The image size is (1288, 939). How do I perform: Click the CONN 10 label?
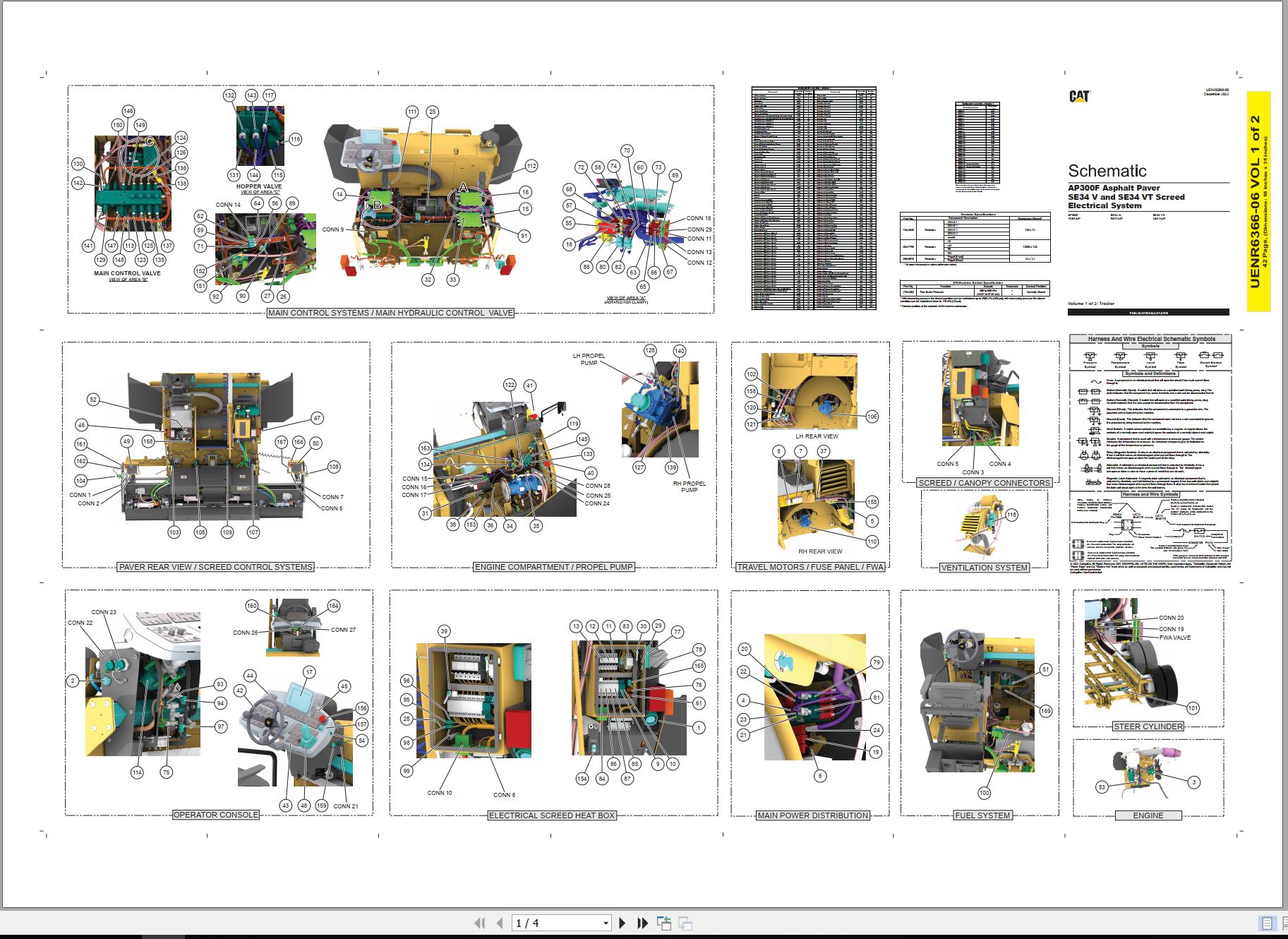(x=440, y=793)
